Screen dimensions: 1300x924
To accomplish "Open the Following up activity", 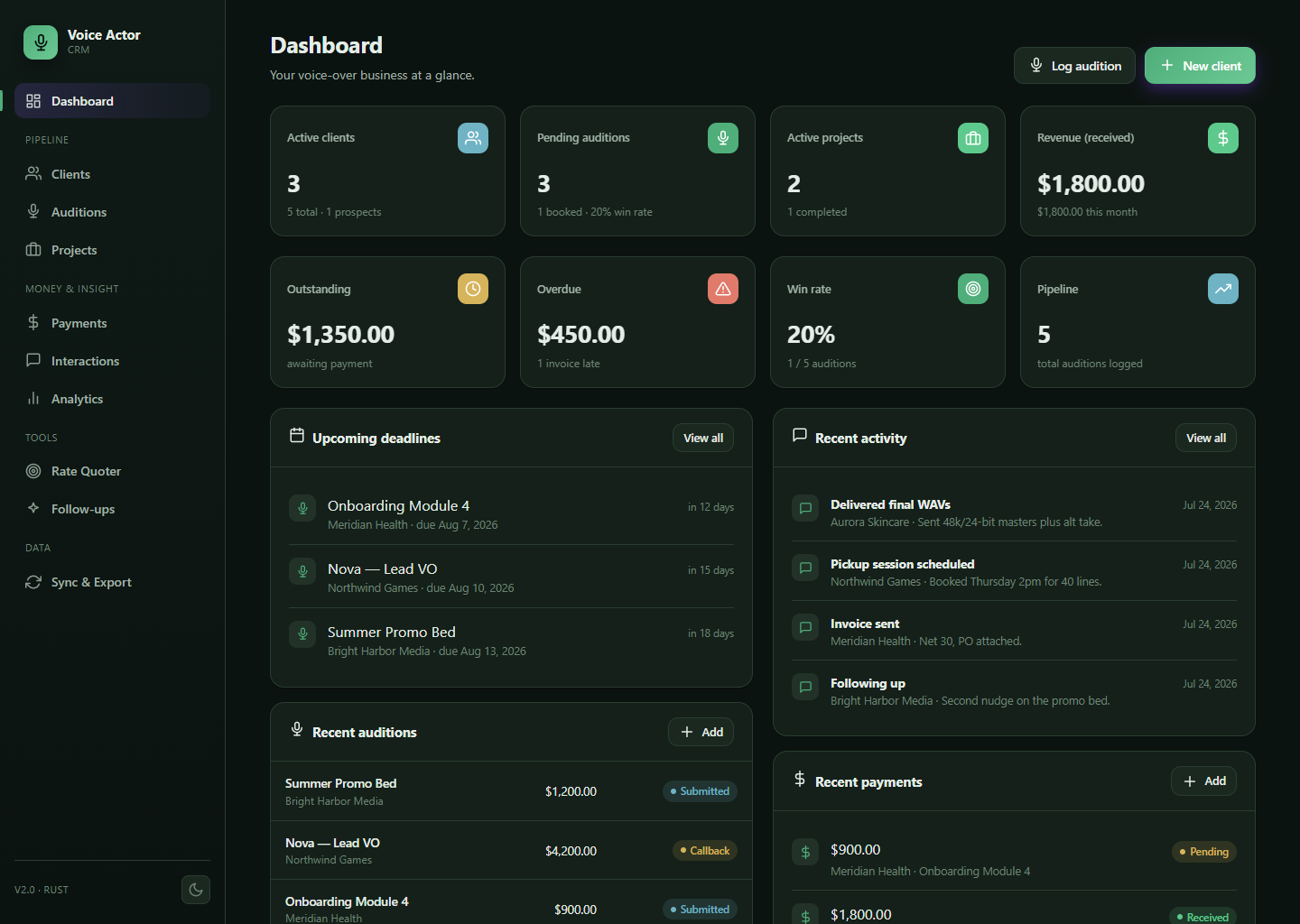I will click(x=1014, y=691).
